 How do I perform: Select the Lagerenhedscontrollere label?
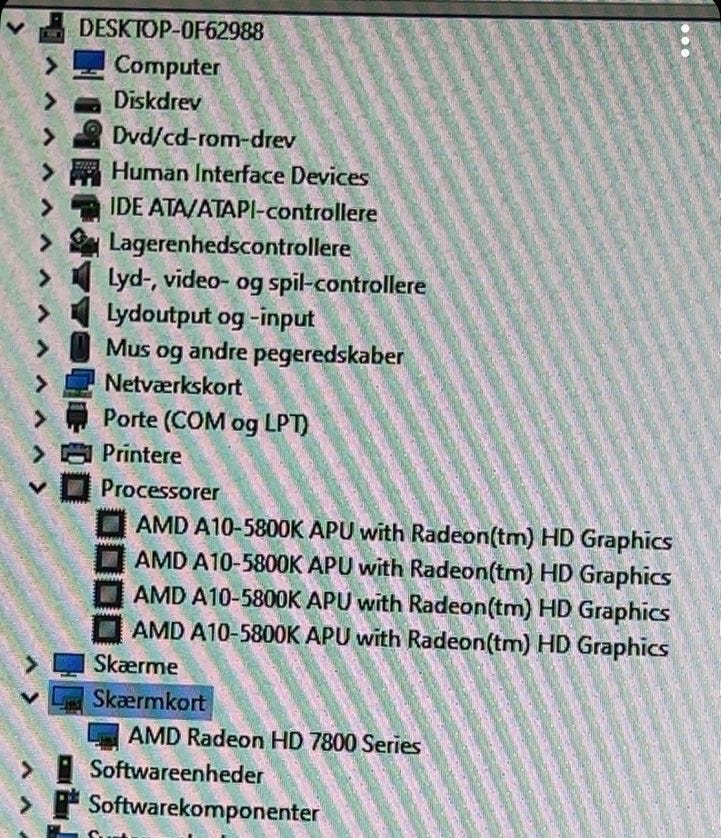230,245
